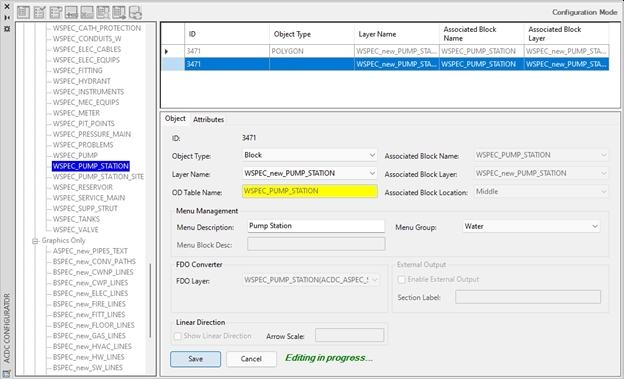Click the Layer Name column header
624x379 pixels.
[397, 34]
